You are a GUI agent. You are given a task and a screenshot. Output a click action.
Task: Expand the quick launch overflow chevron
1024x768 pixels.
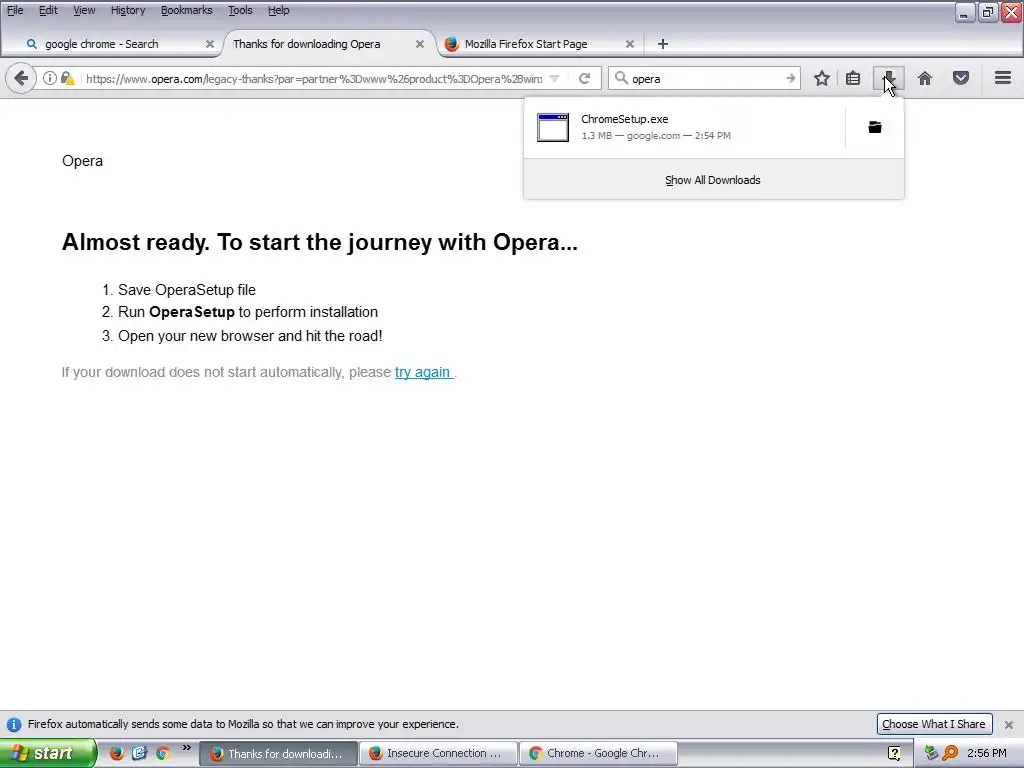point(187,748)
